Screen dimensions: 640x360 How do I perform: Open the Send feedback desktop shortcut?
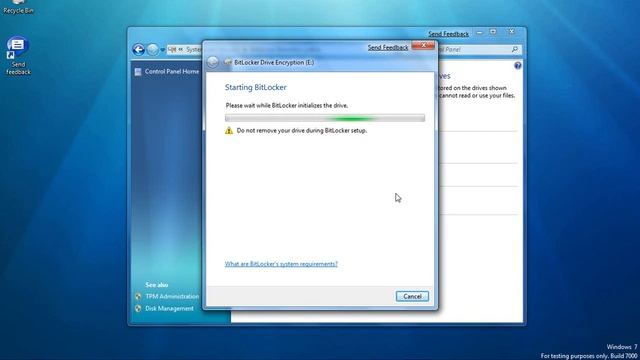[x=18, y=56]
